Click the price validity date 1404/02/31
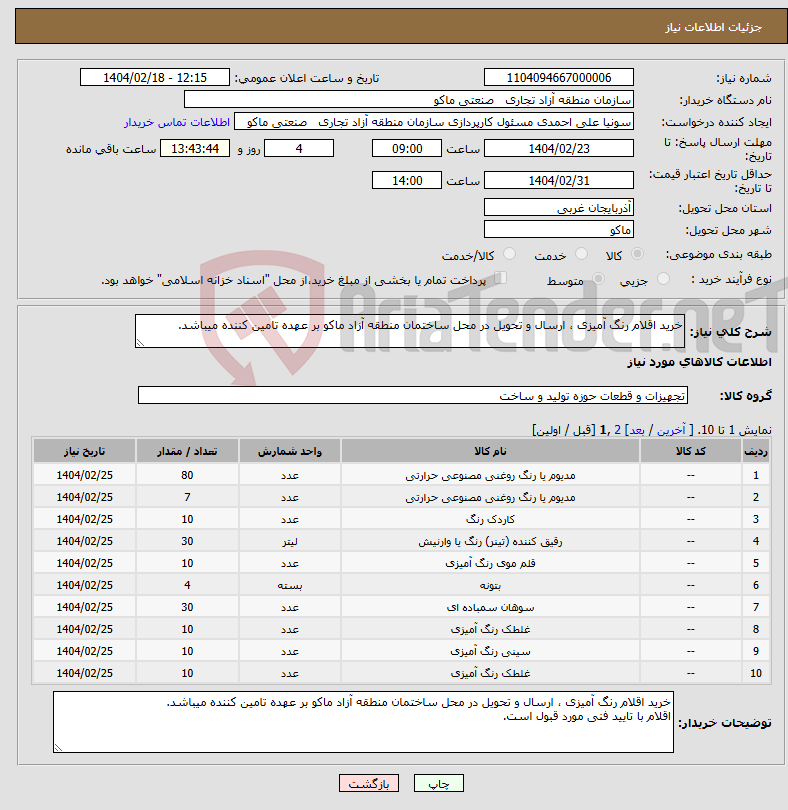The width and height of the screenshot is (788, 810). (x=559, y=180)
